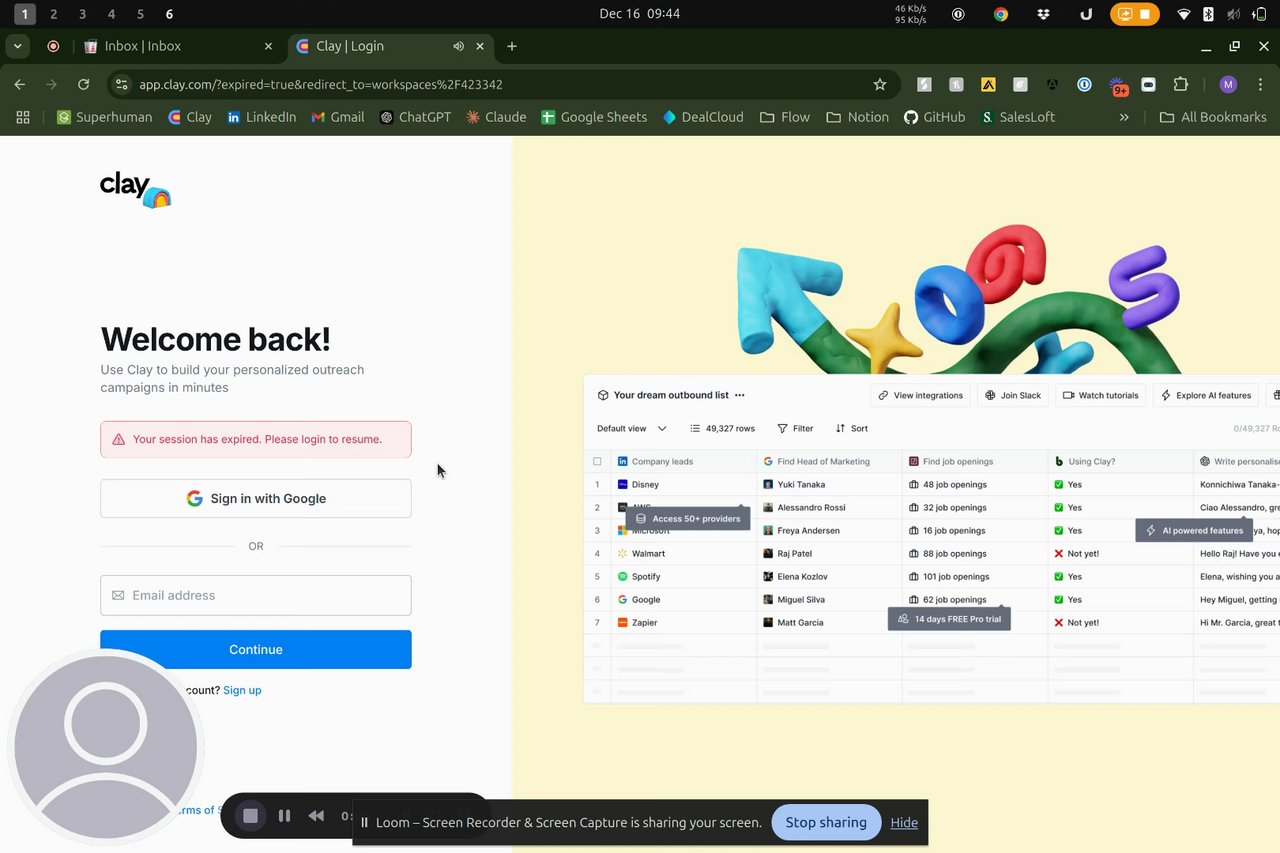This screenshot has width=1280, height=853.
Task: Open the GitHub bookmark
Action: (934, 117)
